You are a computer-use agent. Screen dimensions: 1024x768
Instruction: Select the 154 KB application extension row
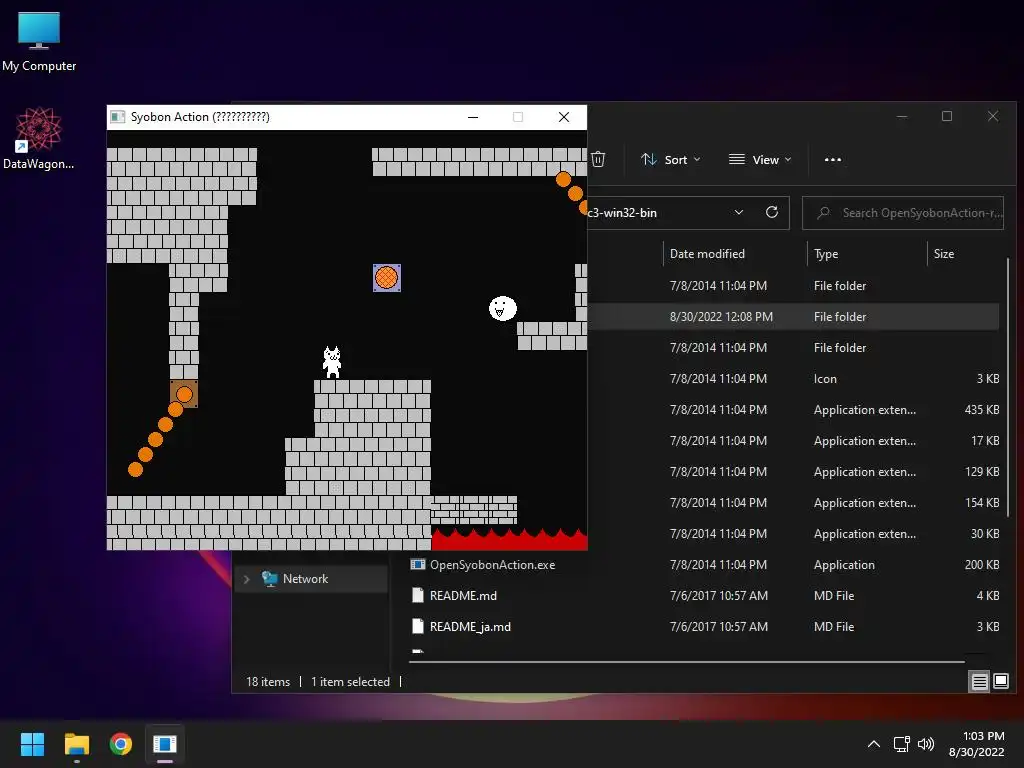click(x=793, y=503)
